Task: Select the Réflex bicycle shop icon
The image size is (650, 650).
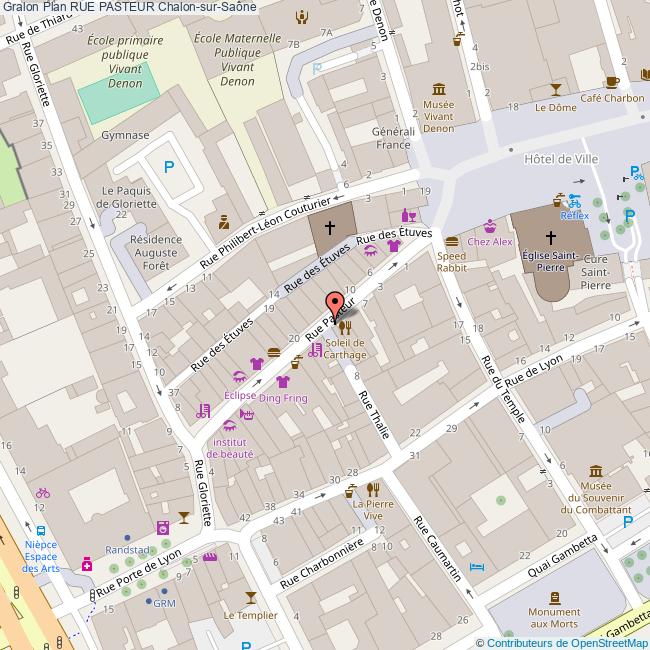Action: point(574,200)
